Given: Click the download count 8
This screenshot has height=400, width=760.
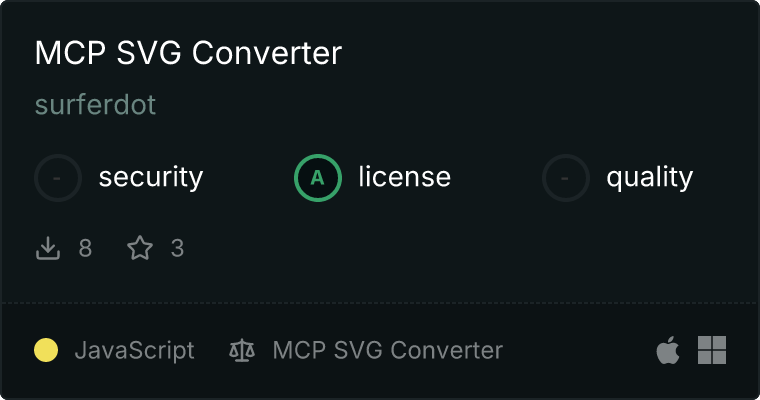Looking at the screenshot, I should coord(85,248).
